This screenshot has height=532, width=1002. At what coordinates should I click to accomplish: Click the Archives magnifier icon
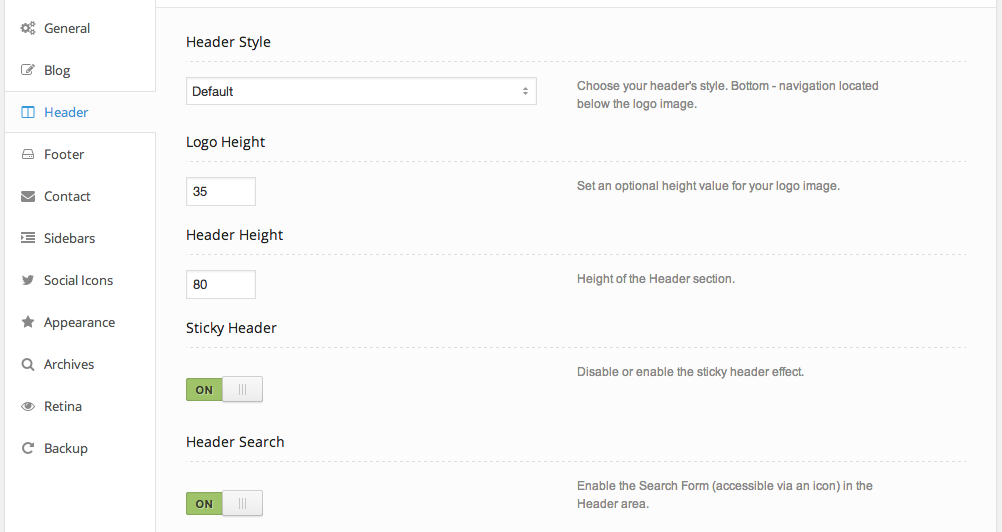(x=28, y=365)
